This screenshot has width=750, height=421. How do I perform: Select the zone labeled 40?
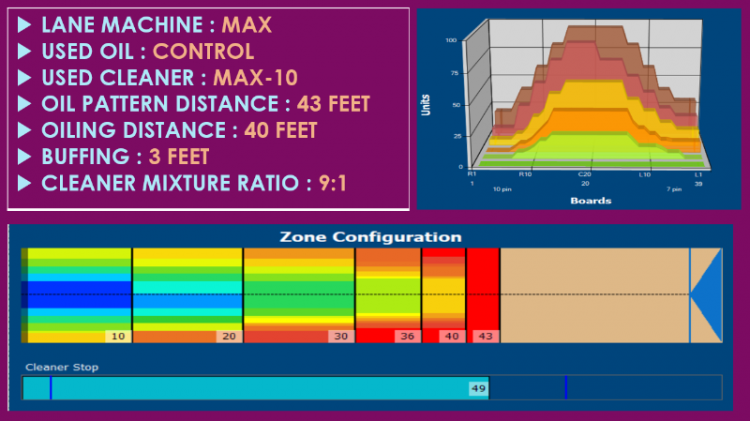pos(443,295)
